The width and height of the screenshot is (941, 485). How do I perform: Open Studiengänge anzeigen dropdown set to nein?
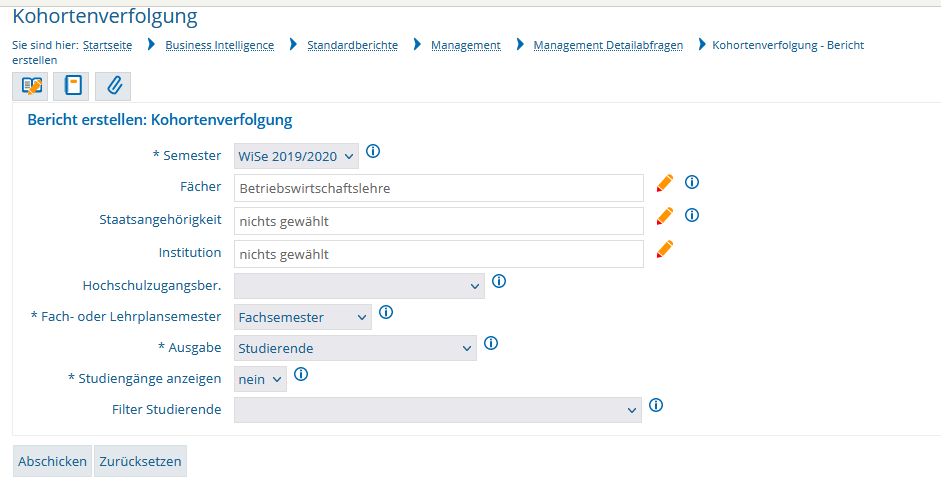click(x=260, y=379)
